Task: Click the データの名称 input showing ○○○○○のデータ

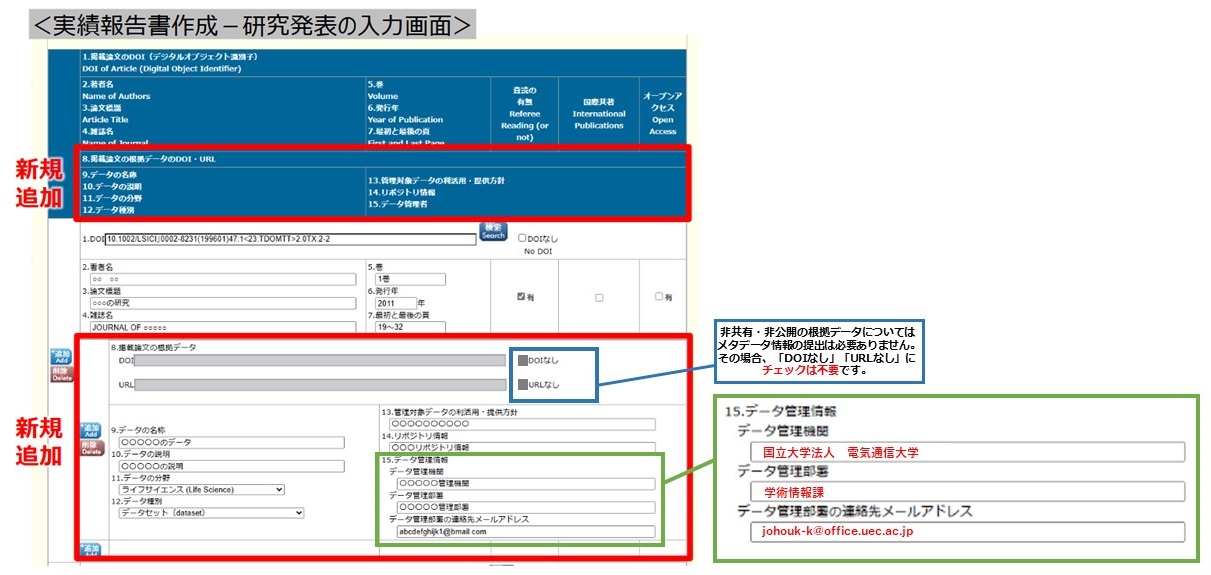Action: (231, 442)
